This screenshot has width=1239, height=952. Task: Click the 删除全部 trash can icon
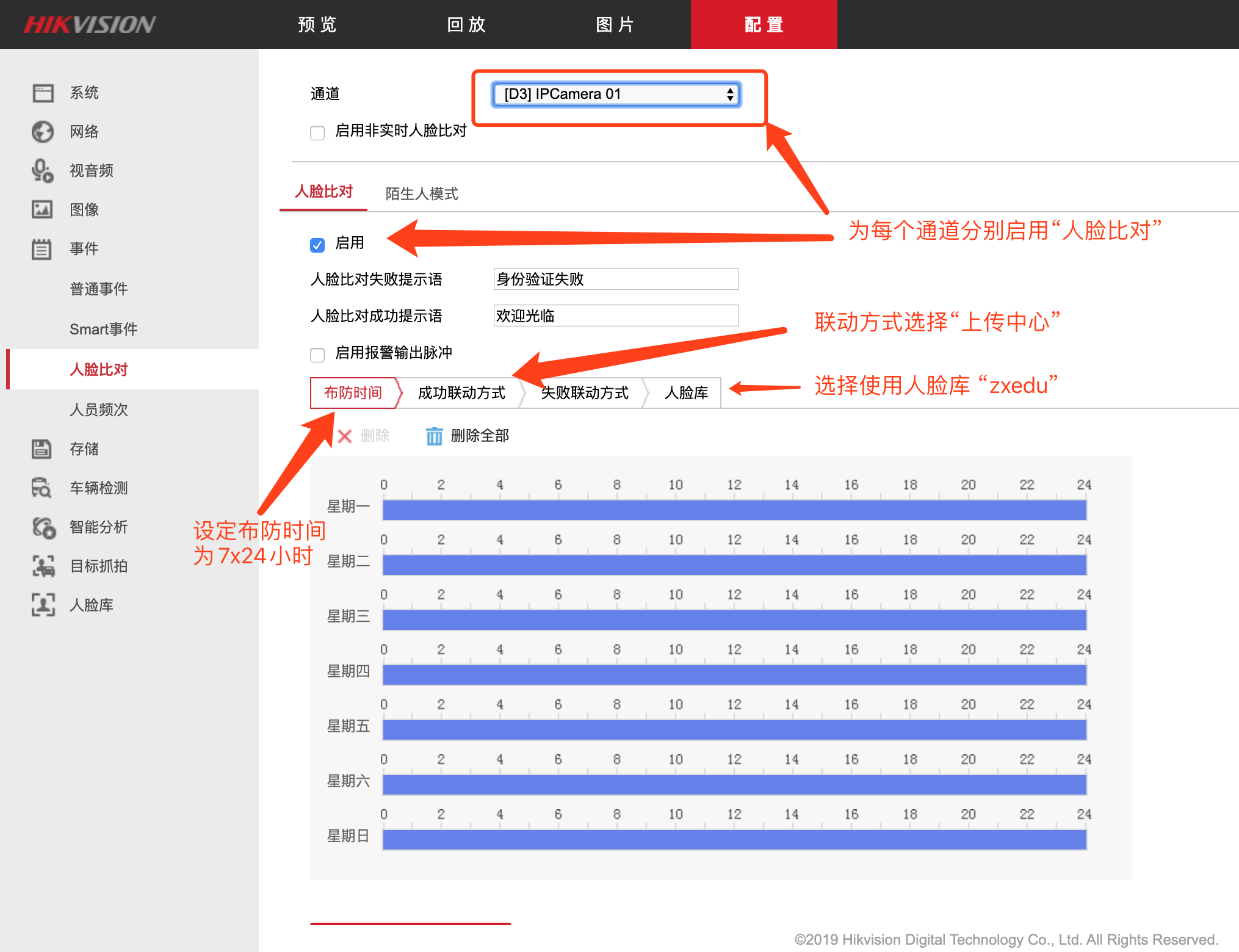pos(434,436)
